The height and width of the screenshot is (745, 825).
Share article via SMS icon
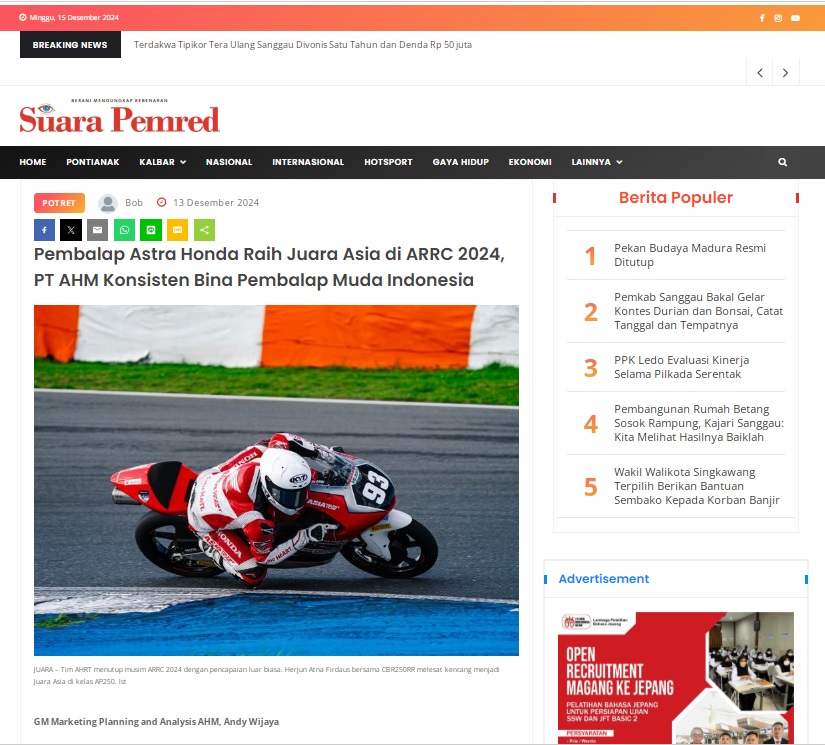(177, 230)
